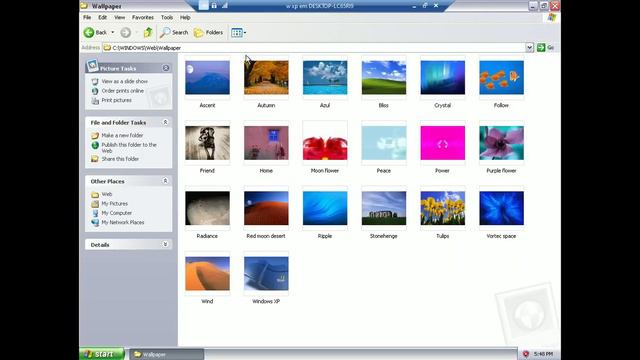Select the Wind wallpaper thumbnail

tap(207, 273)
